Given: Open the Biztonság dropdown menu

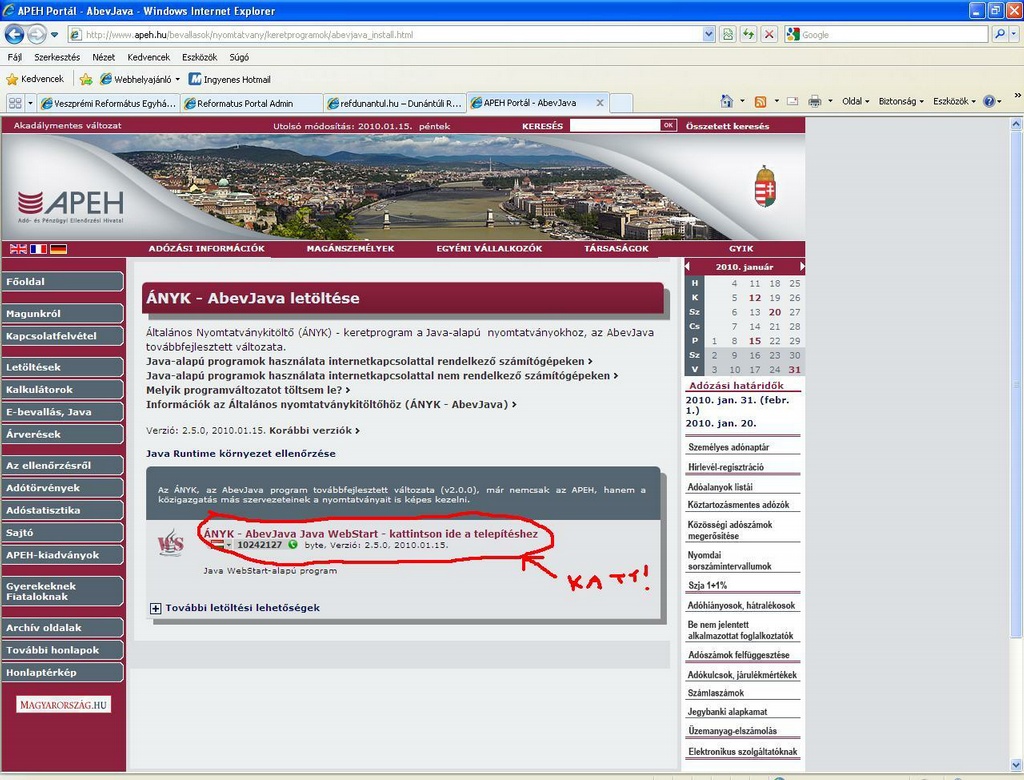Looking at the screenshot, I should 901,101.
